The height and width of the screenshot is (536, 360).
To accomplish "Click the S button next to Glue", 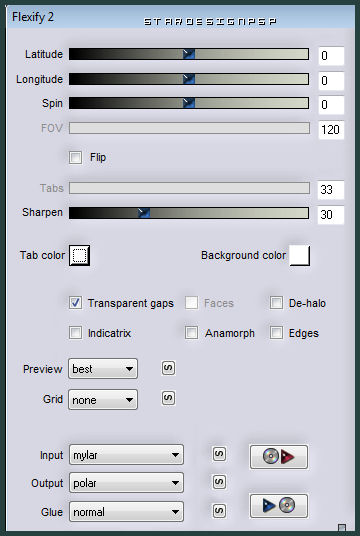I will pyautogui.click(x=219, y=511).
